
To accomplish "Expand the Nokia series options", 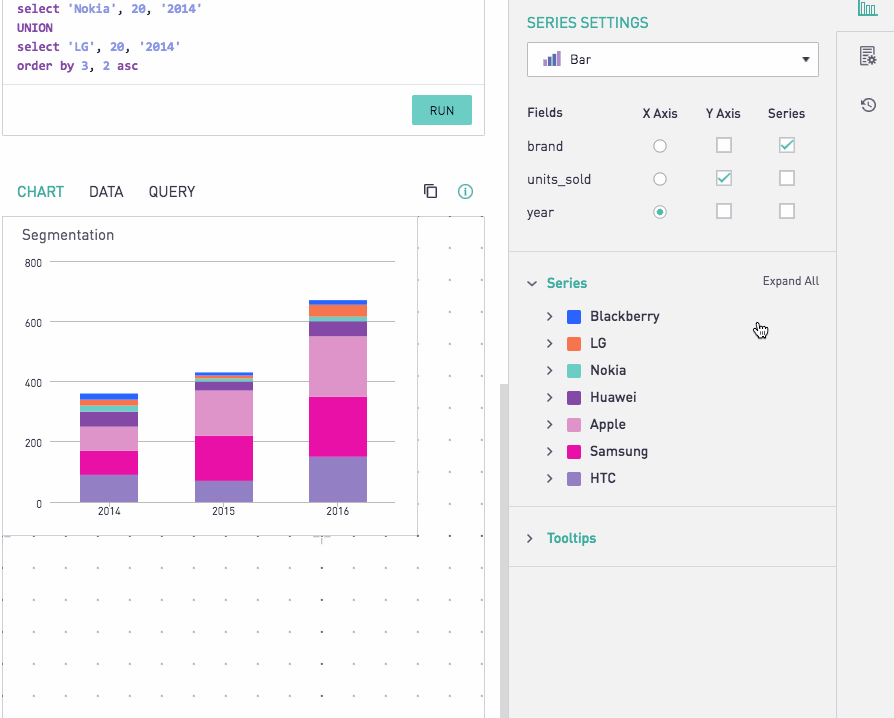I will pos(550,371).
